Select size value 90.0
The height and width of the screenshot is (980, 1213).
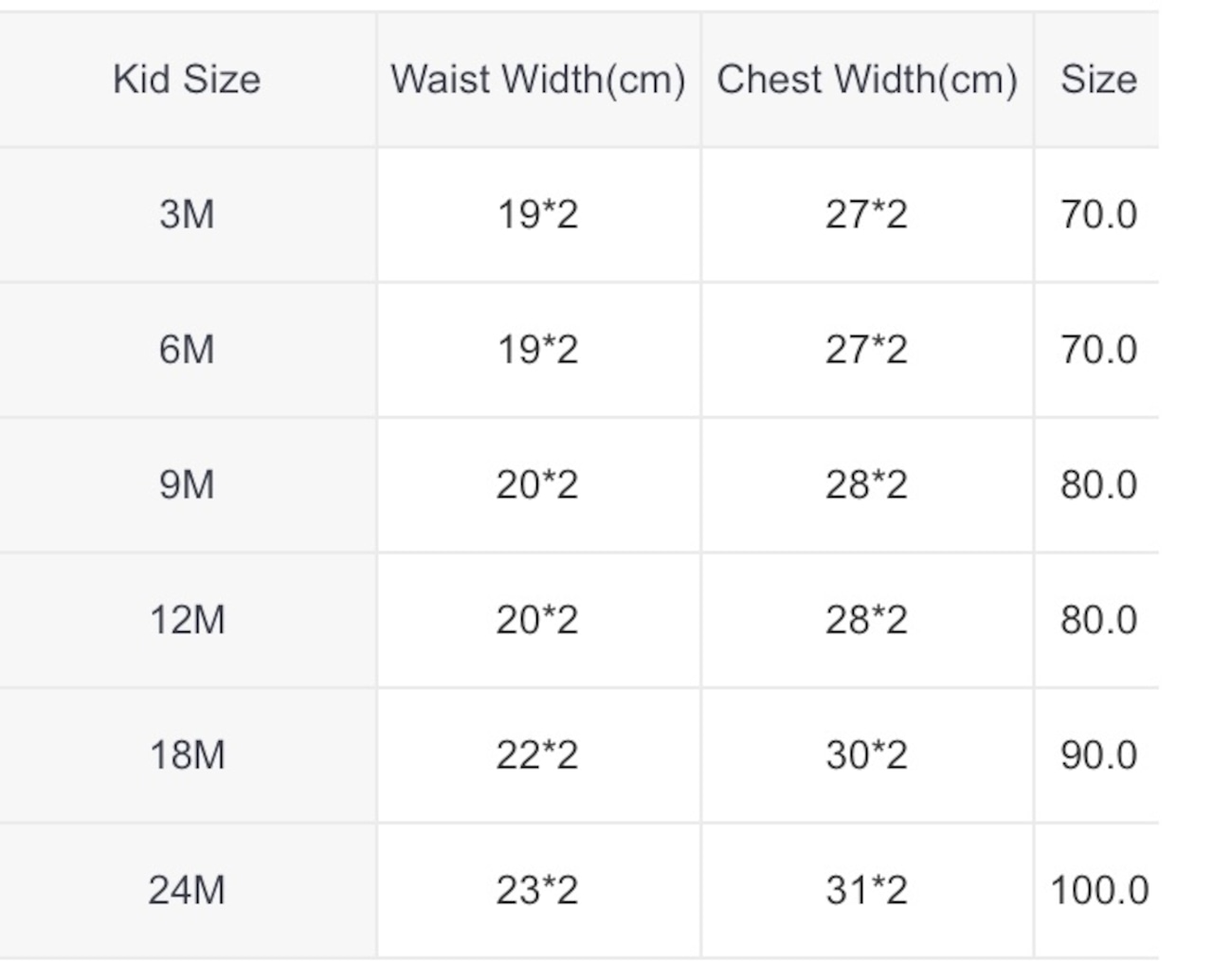tap(1098, 755)
